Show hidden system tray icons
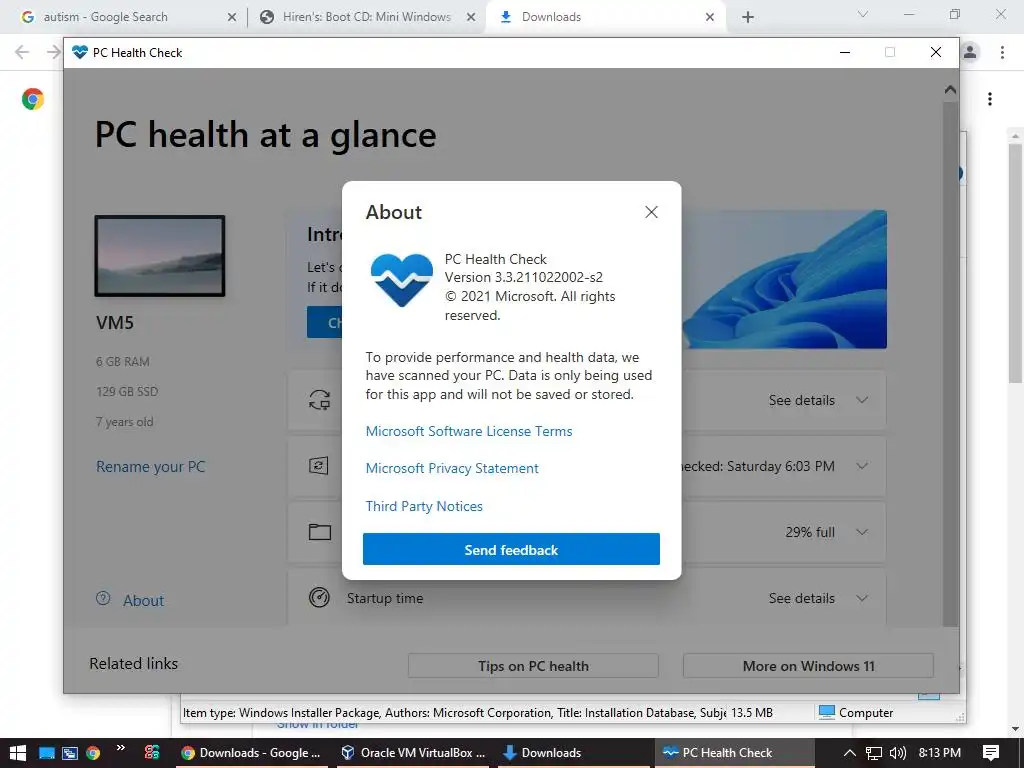The height and width of the screenshot is (768, 1024). 849,752
